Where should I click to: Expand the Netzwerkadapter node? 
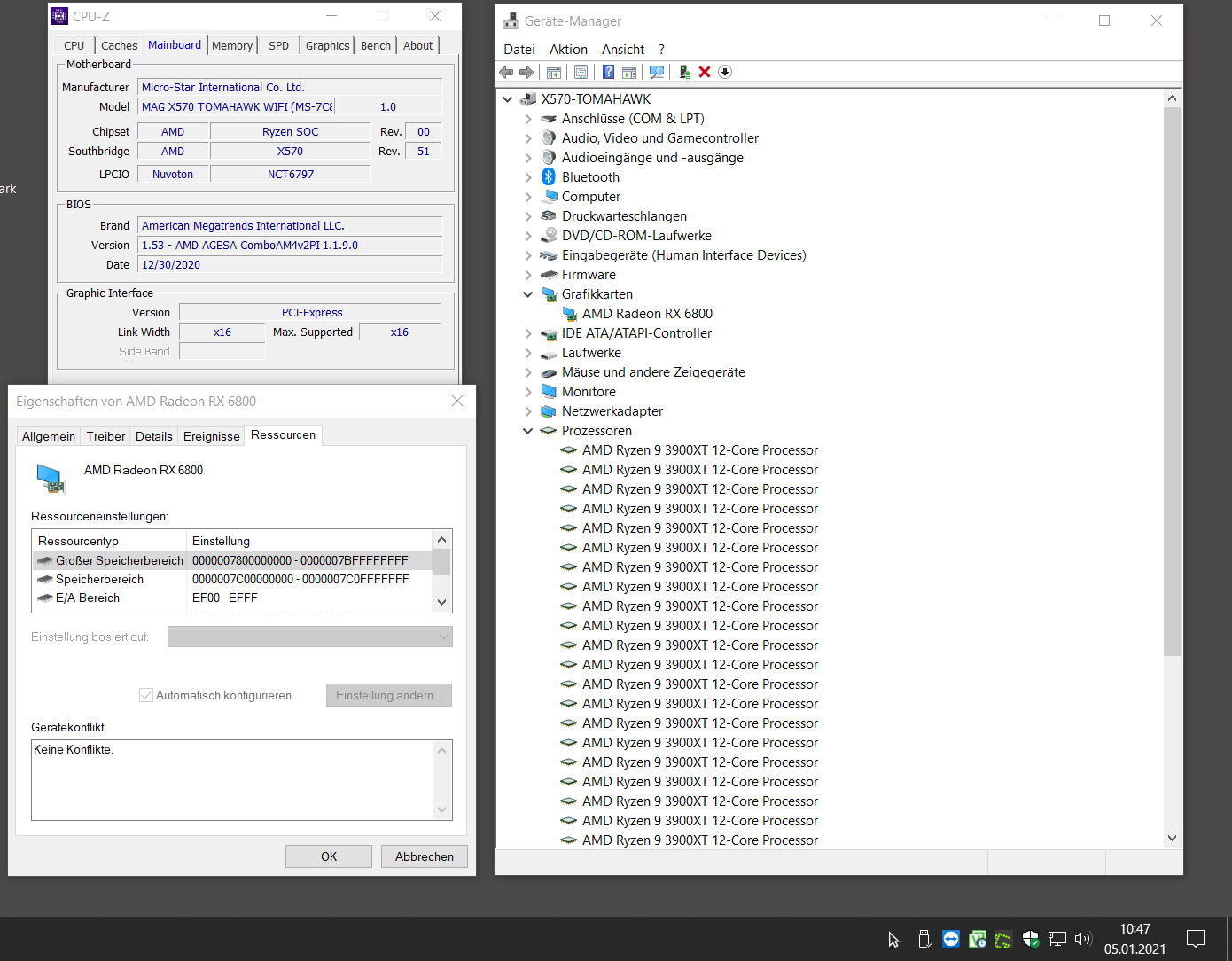coord(528,411)
